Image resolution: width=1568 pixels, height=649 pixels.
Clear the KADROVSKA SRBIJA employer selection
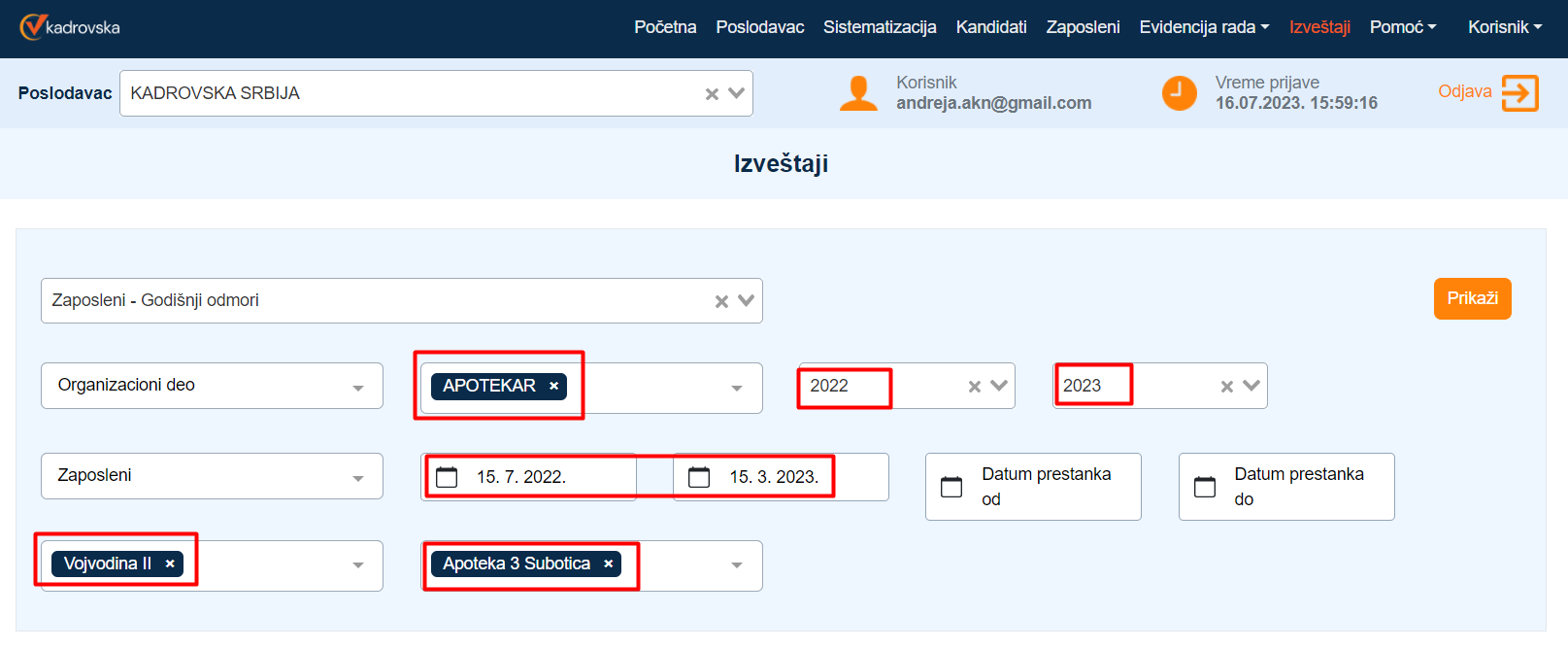tap(712, 94)
